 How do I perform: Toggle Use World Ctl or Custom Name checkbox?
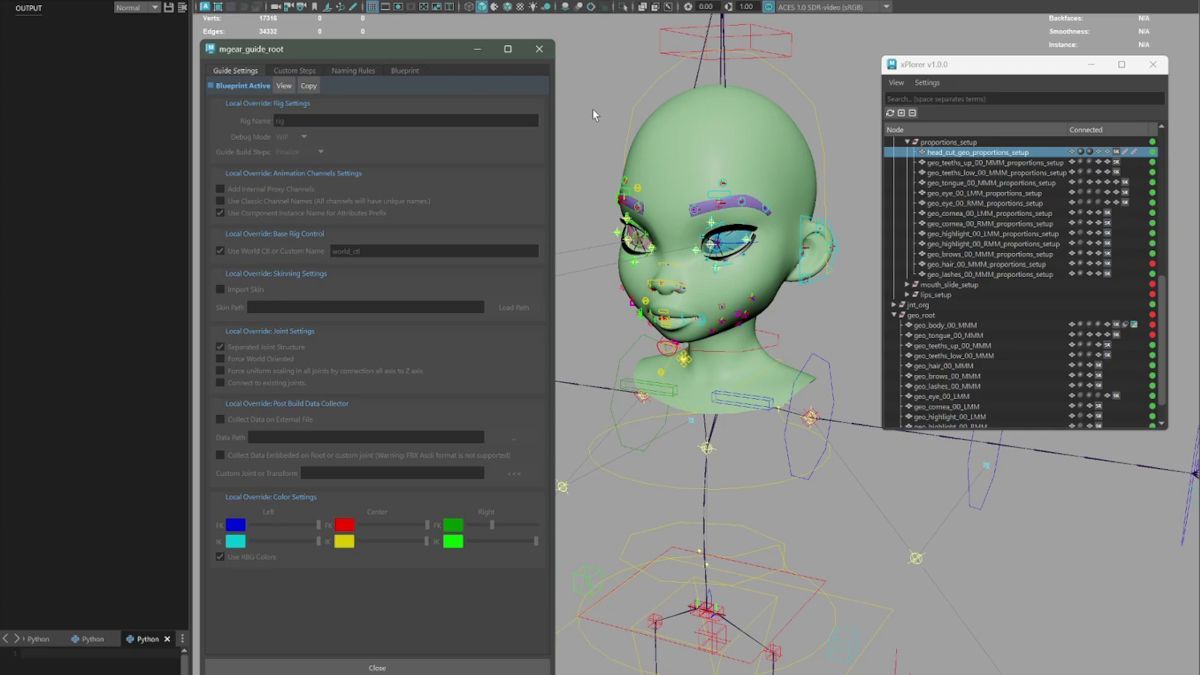[x=220, y=251]
